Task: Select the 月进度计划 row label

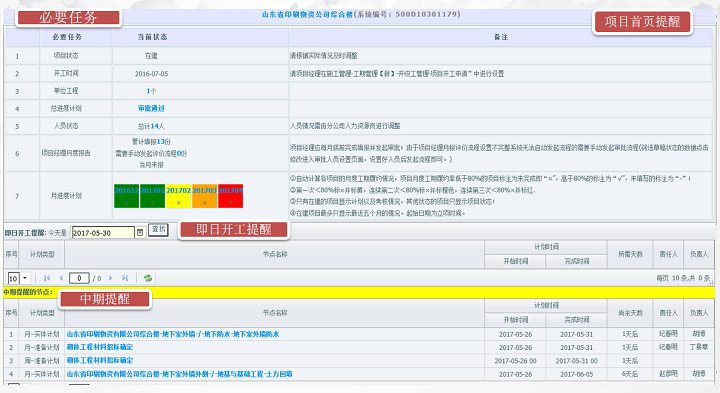Action: click(66, 196)
